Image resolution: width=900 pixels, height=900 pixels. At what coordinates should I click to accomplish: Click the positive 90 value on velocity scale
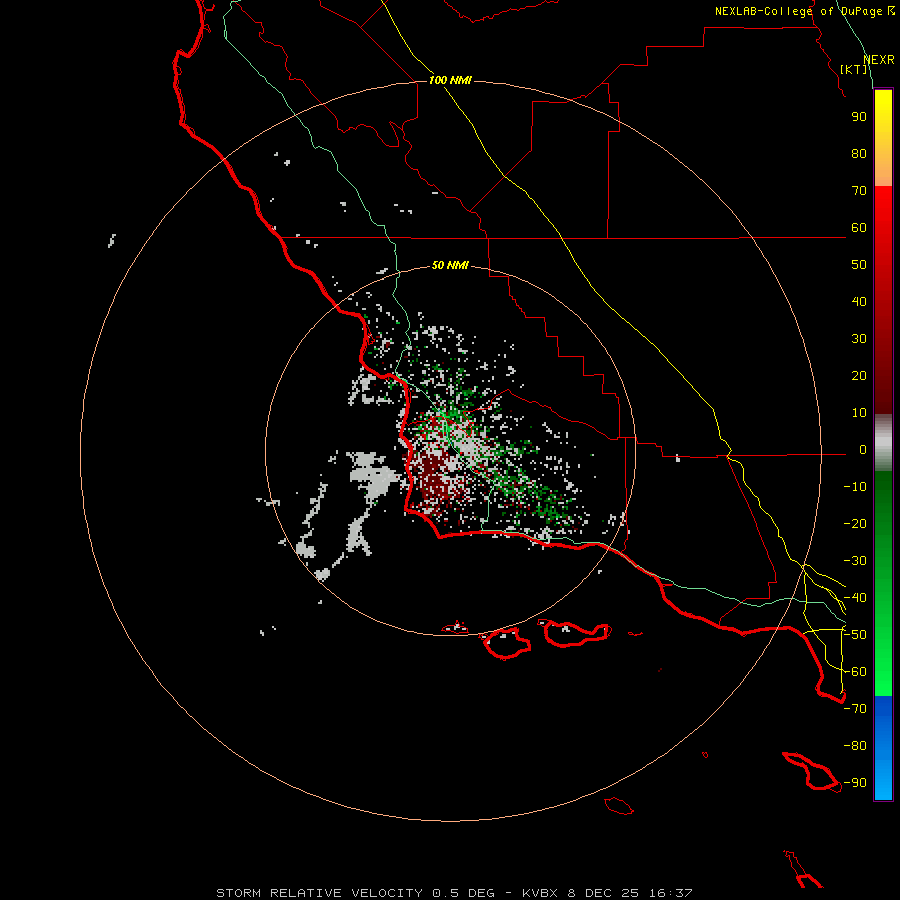859,117
